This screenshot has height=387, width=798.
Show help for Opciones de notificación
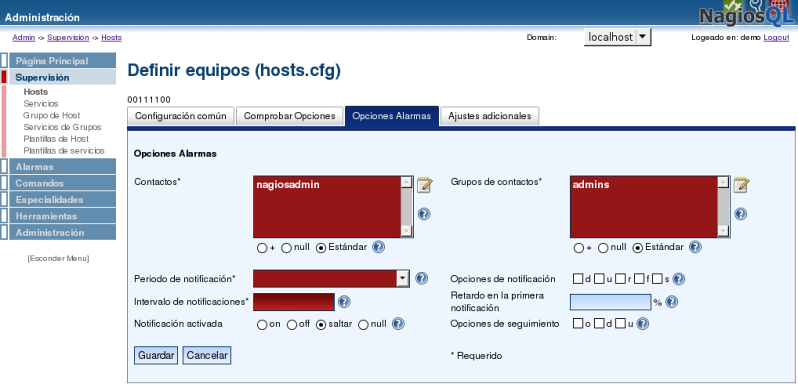(x=678, y=279)
